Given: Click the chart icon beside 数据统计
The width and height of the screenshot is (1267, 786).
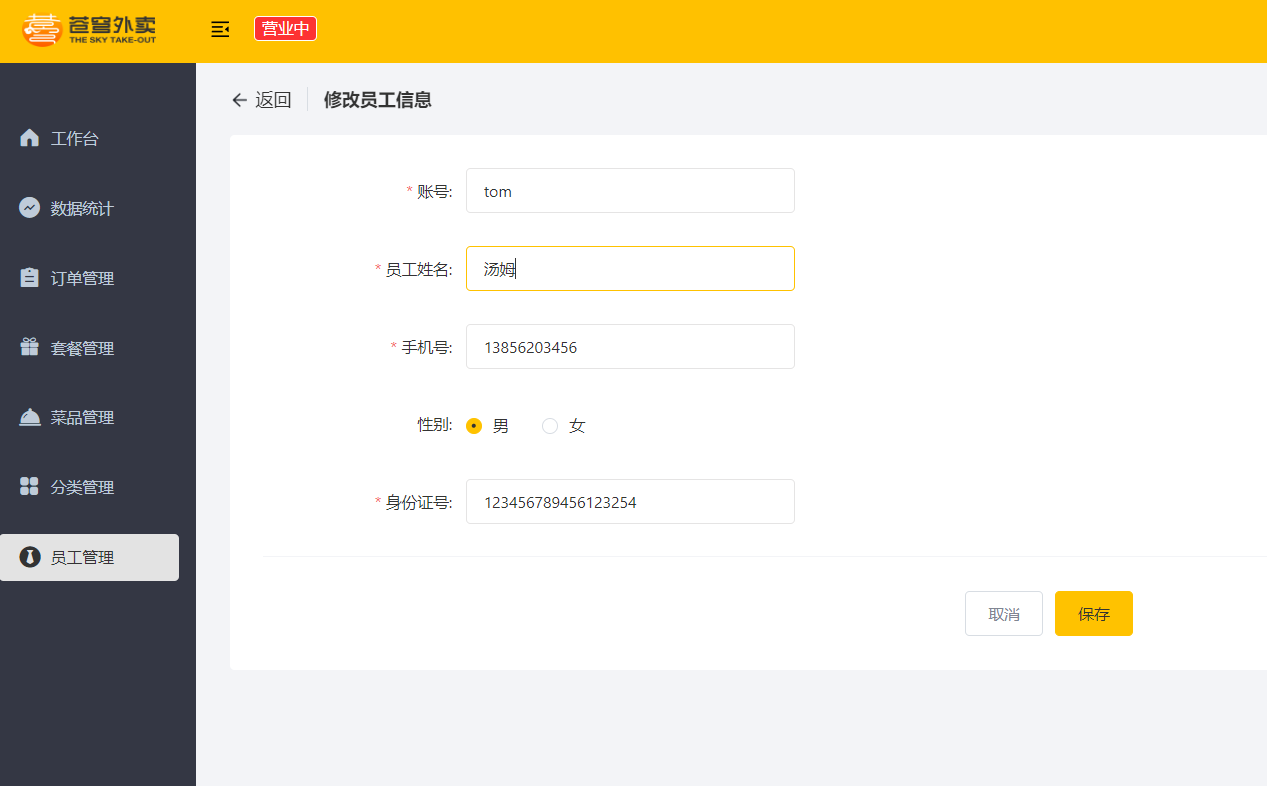Looking at the screenshot, I should tap(29, 208).
